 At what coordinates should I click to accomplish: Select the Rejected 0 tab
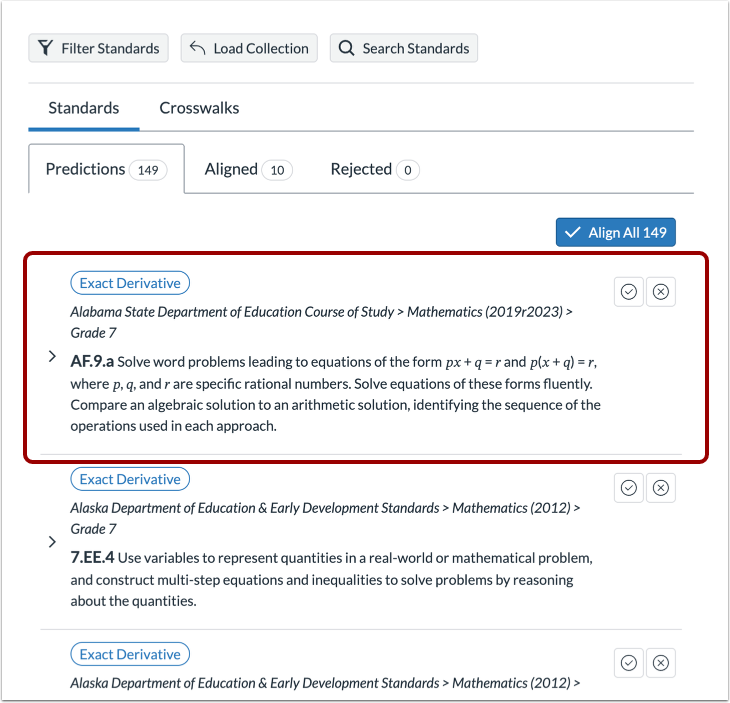375,169
